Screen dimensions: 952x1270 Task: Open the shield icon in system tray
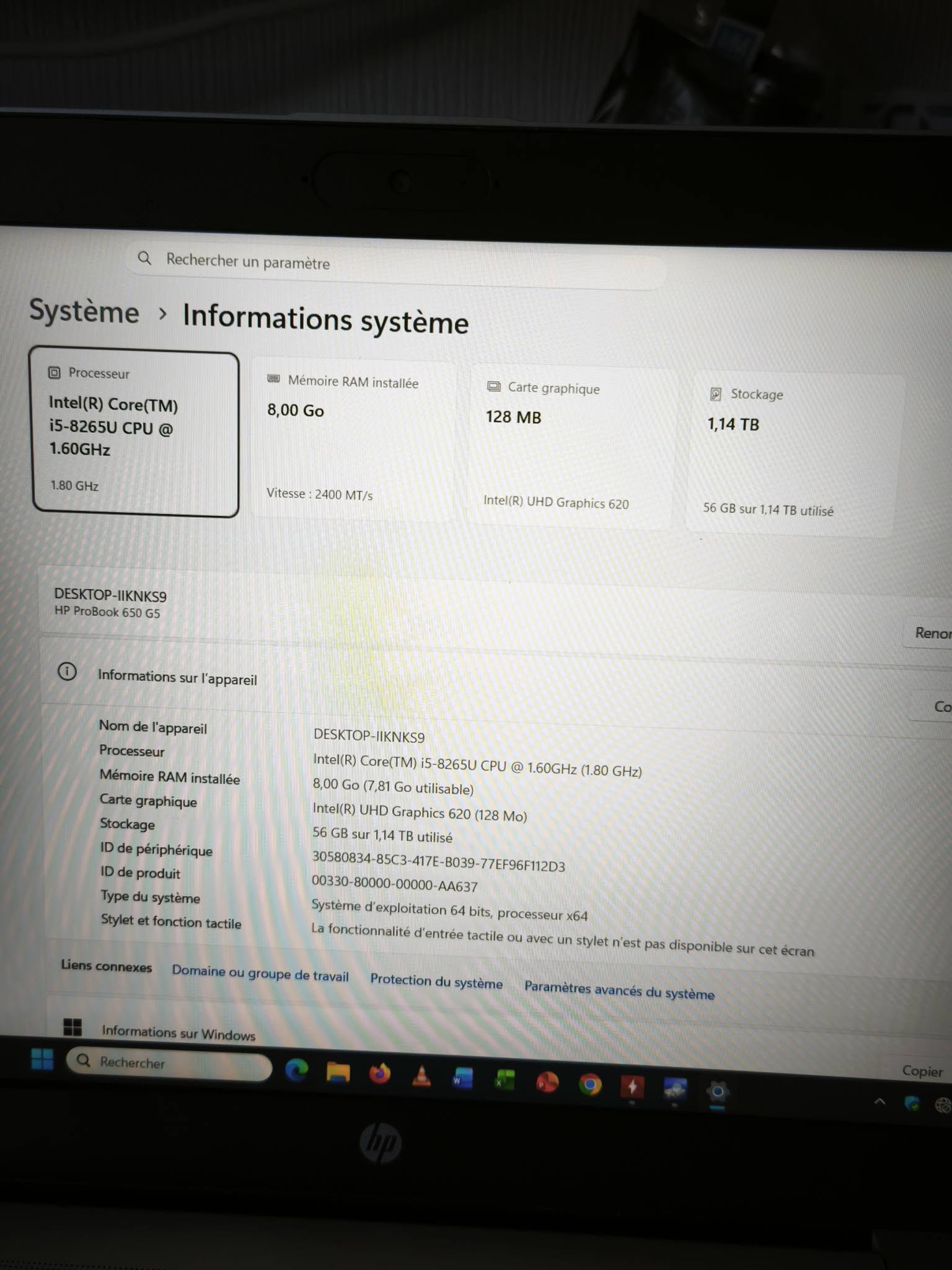[912, 1103]
